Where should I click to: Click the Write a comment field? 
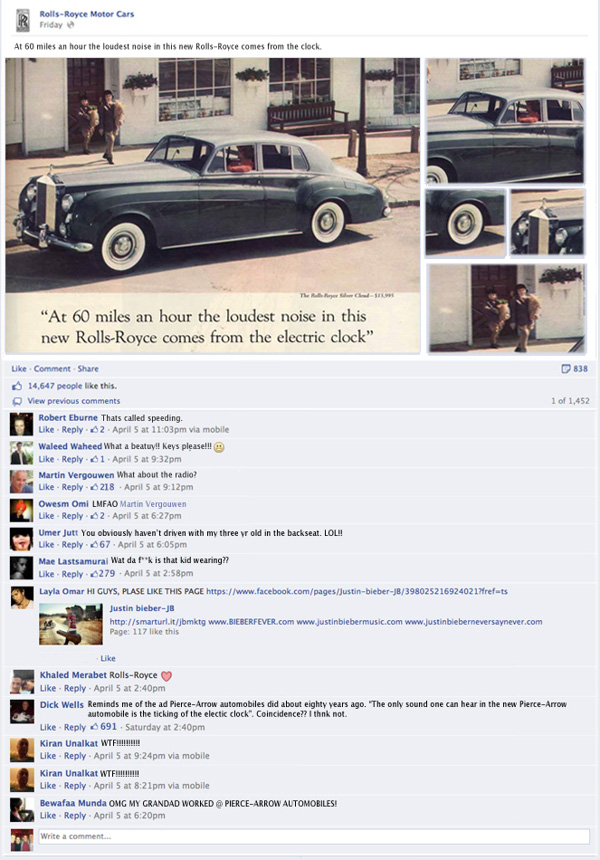tap(313, 836)
